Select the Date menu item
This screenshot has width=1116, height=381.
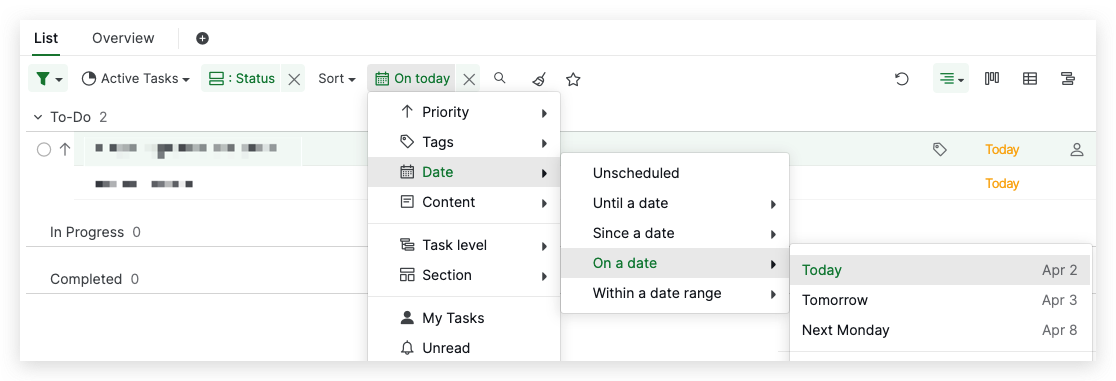click(464, 172)
